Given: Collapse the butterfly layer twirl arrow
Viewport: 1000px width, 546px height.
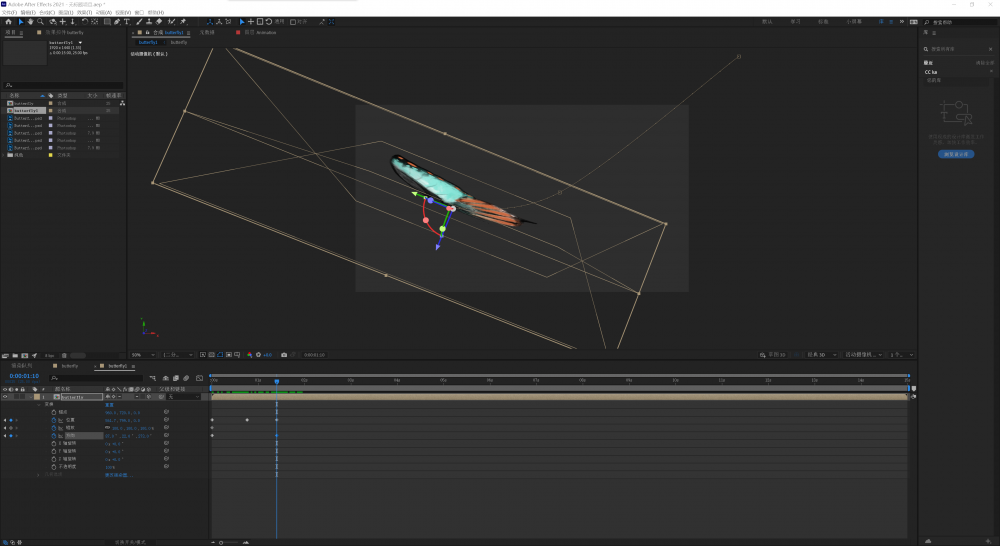Looking at the screenshot, I should tap(31, 397).
